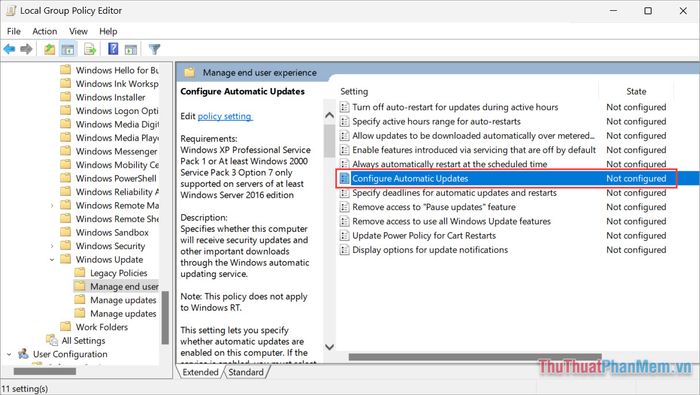
Task: Open the Action menu
Action: 45,31
